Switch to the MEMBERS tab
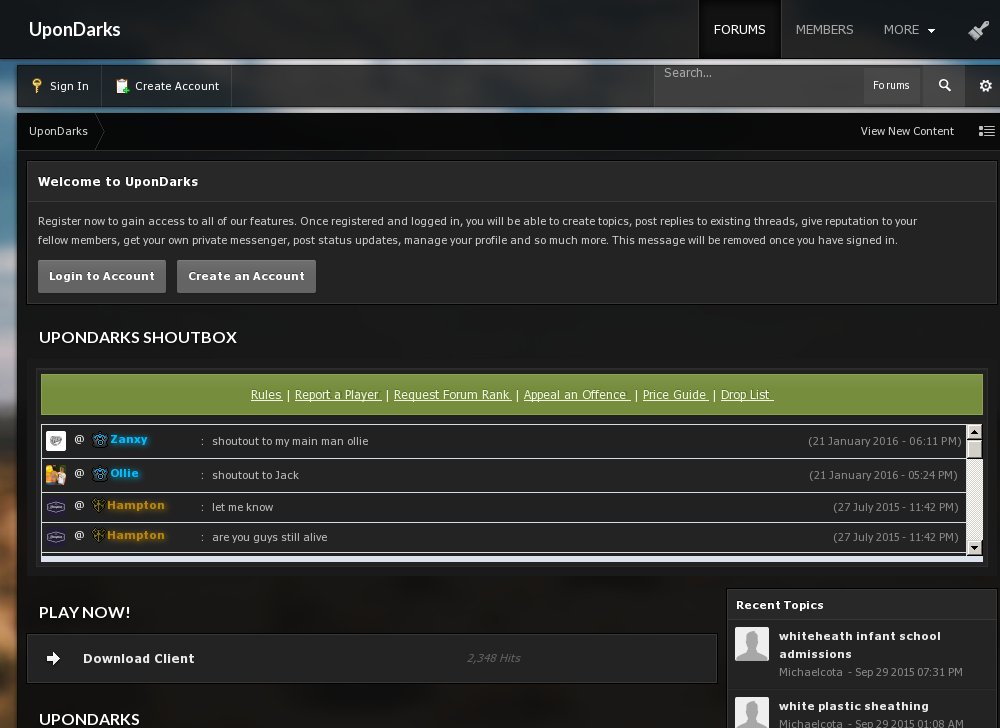This screenshot has height=728, width=1000. point(824,30)
